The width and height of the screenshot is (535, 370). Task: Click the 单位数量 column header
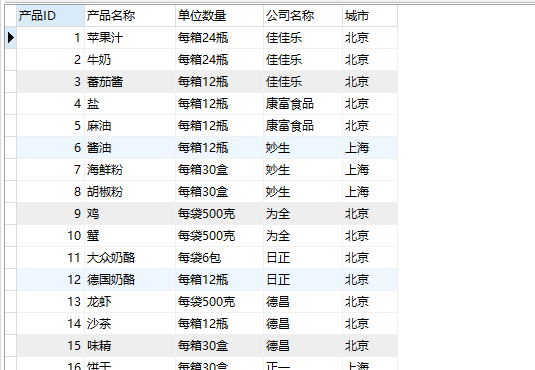tap(219, 16)
